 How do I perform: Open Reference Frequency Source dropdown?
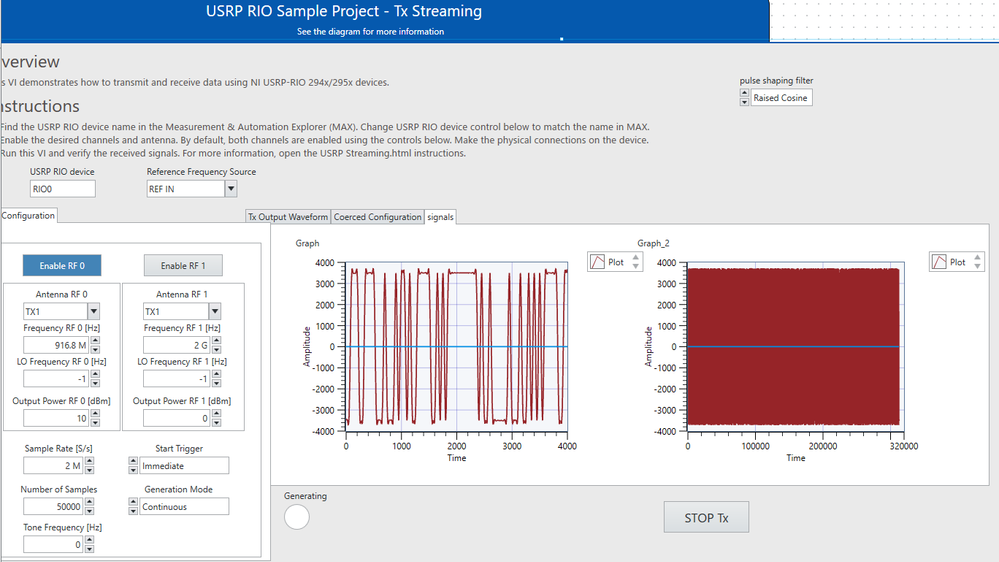pyautogui.click(x=231, y=189)
